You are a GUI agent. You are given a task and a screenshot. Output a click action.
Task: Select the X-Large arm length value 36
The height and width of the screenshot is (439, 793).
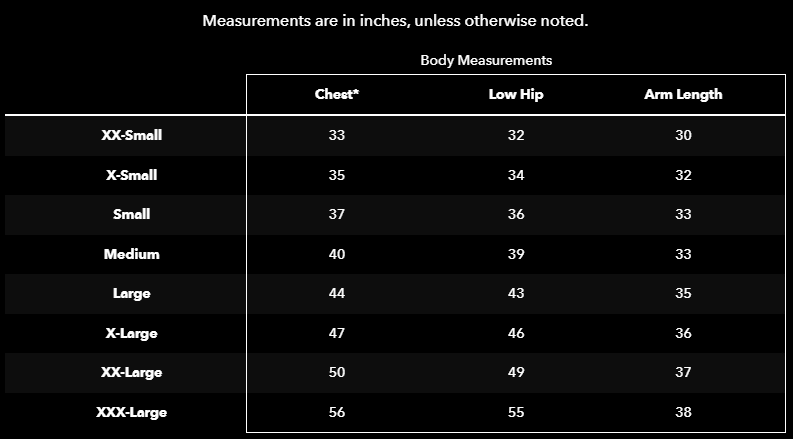pos(684,333)
